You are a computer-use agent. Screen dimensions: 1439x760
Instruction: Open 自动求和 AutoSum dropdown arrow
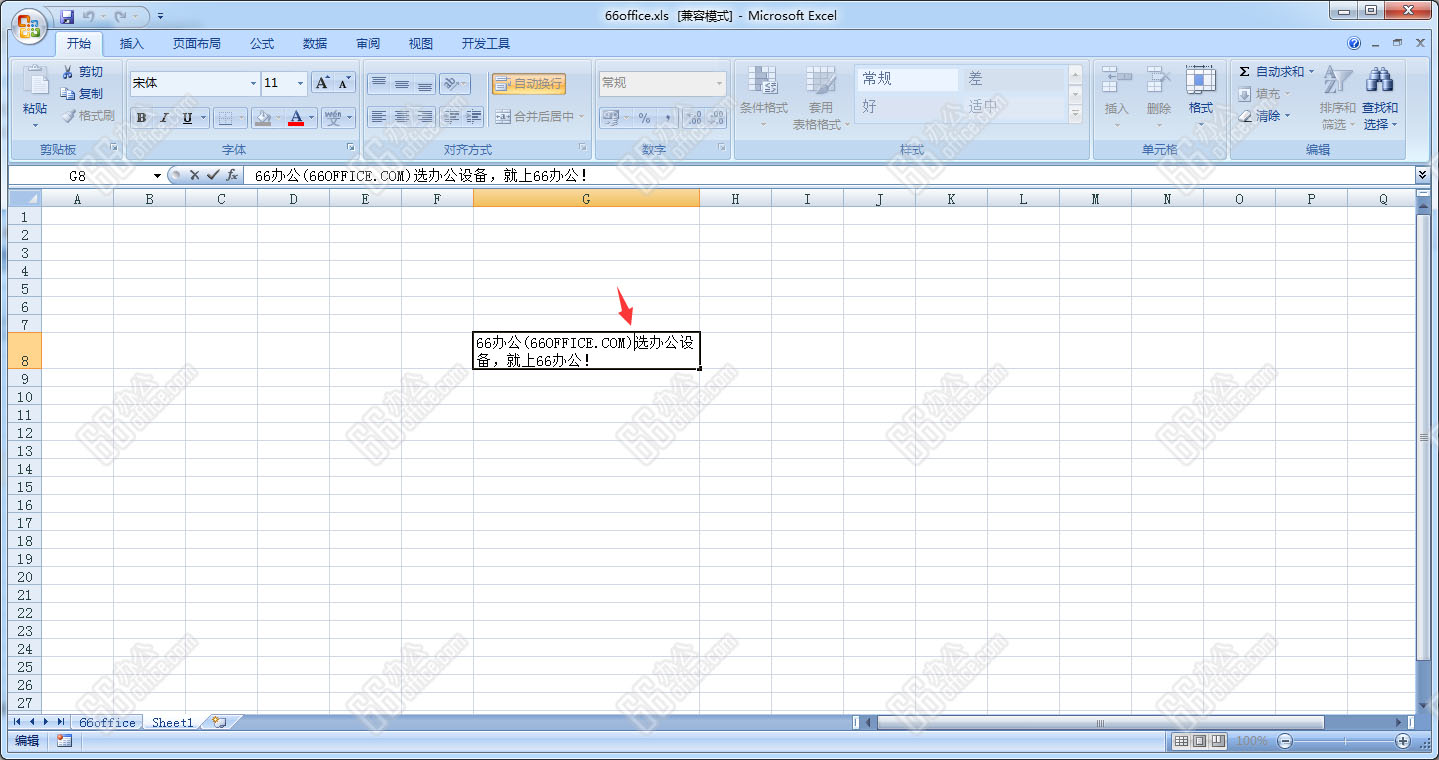click(1311, 72)
